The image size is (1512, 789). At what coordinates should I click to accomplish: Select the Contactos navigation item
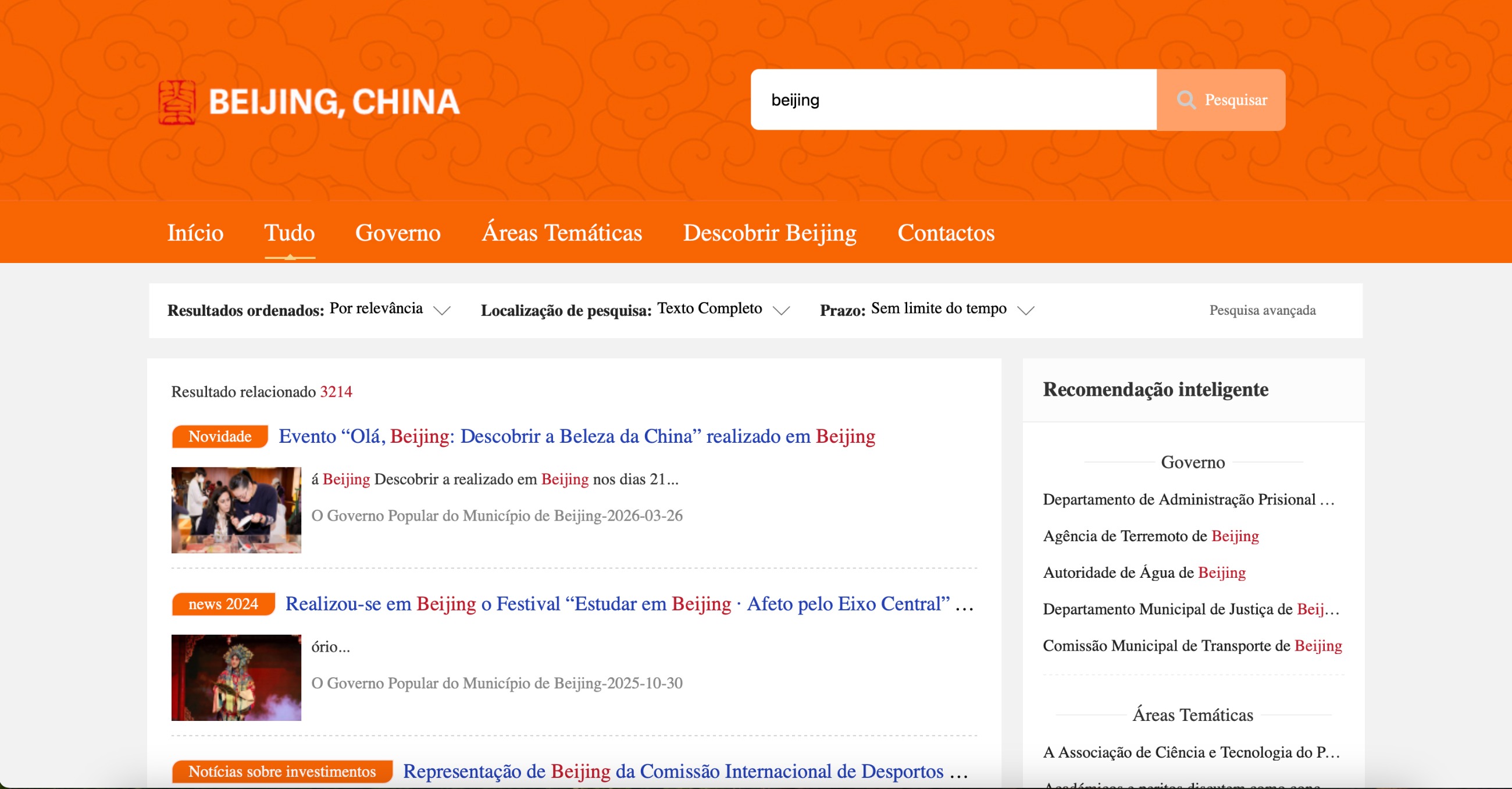(x=946, y=233)
